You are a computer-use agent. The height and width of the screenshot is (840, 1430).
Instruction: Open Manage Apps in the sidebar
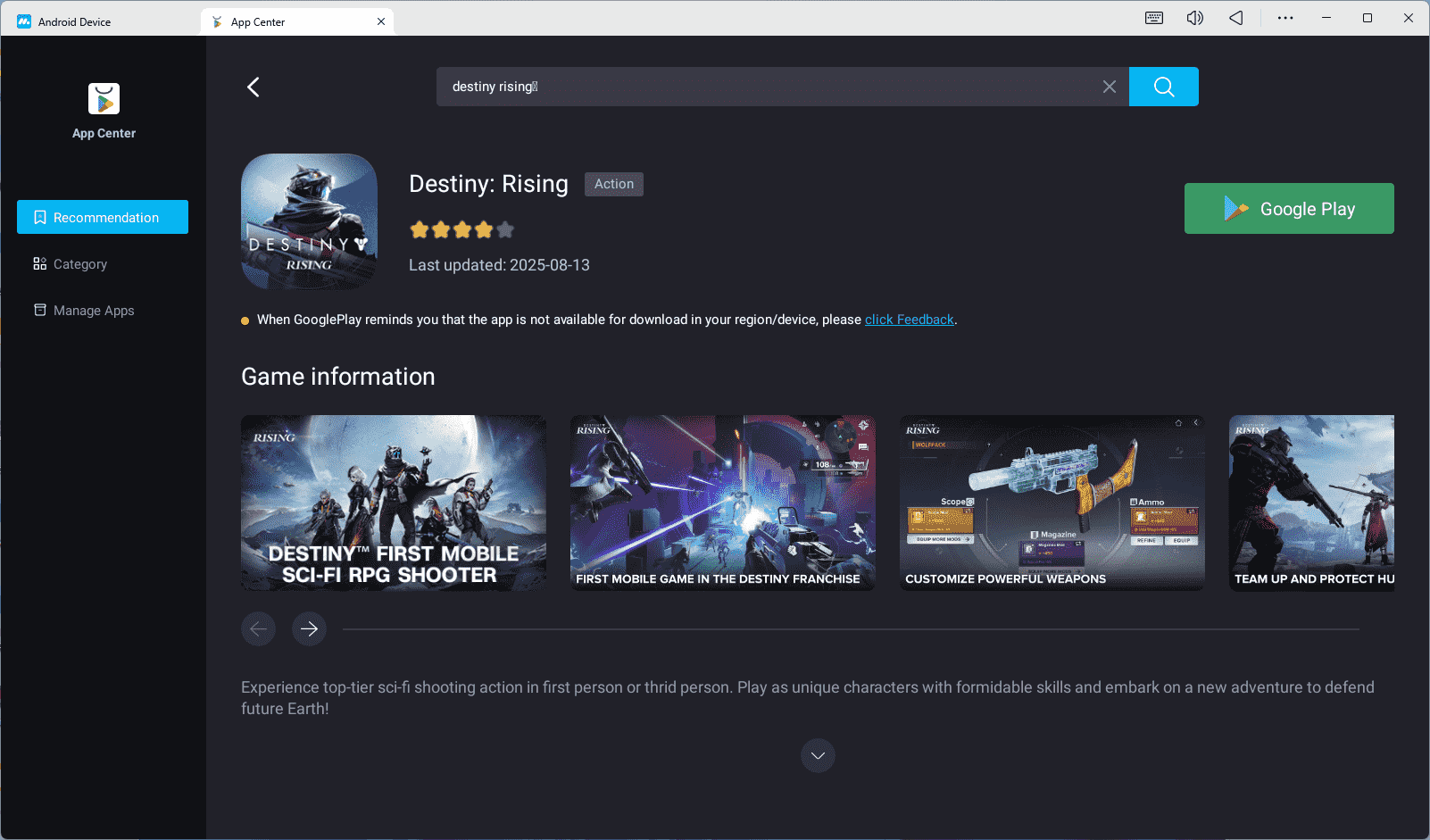84,311
